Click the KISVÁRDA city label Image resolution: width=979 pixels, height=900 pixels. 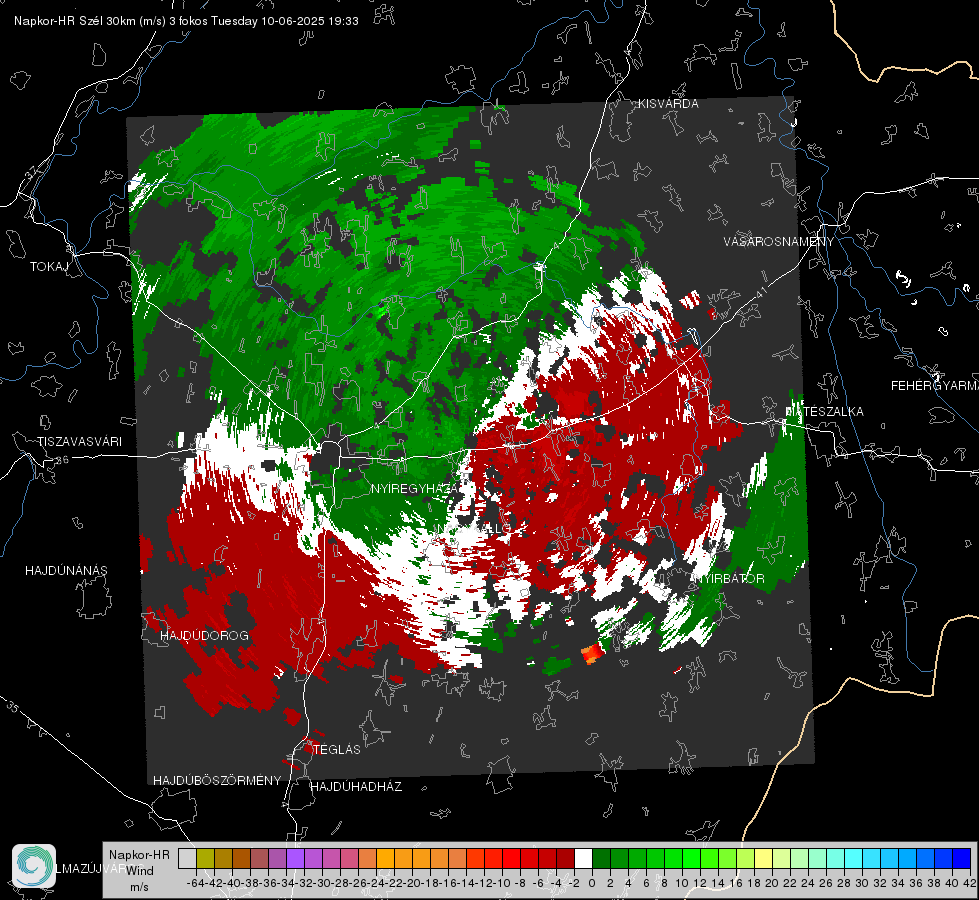(668, 104)
